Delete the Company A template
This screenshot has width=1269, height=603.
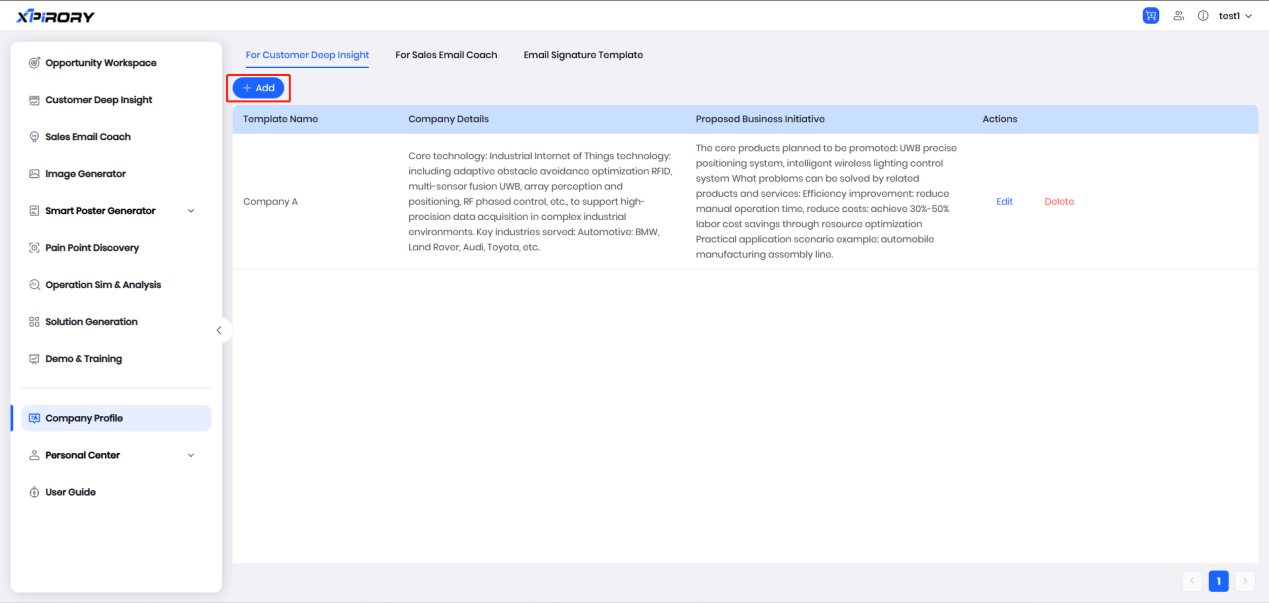pyautogui.click(x=1059, y=202)
